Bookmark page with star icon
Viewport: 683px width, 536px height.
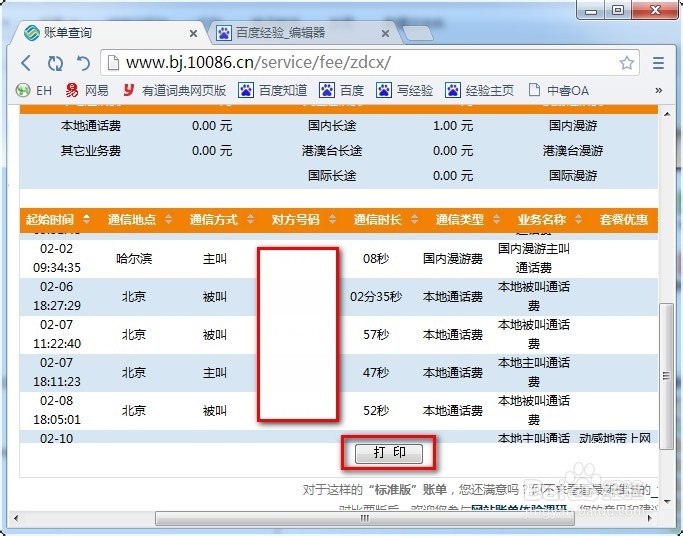click(x=626, y=63)
